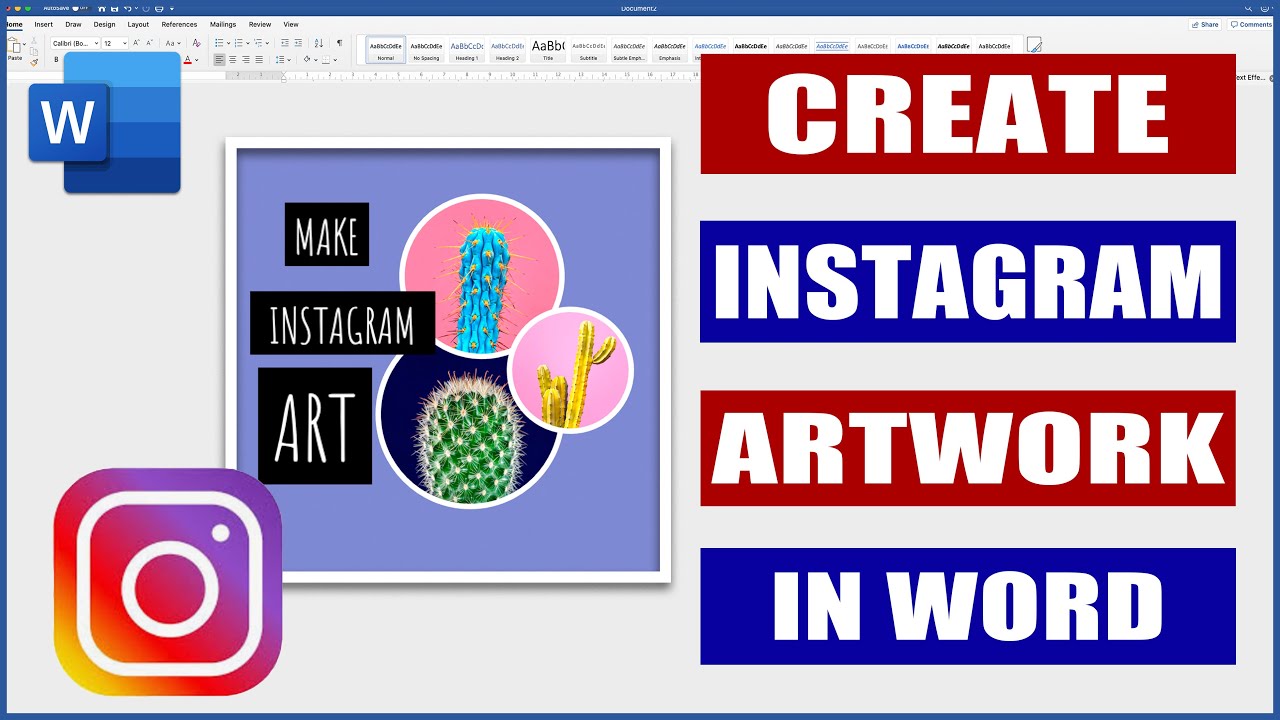
Task: Apply the Heading 2 style
Action: tap(508, 50)
